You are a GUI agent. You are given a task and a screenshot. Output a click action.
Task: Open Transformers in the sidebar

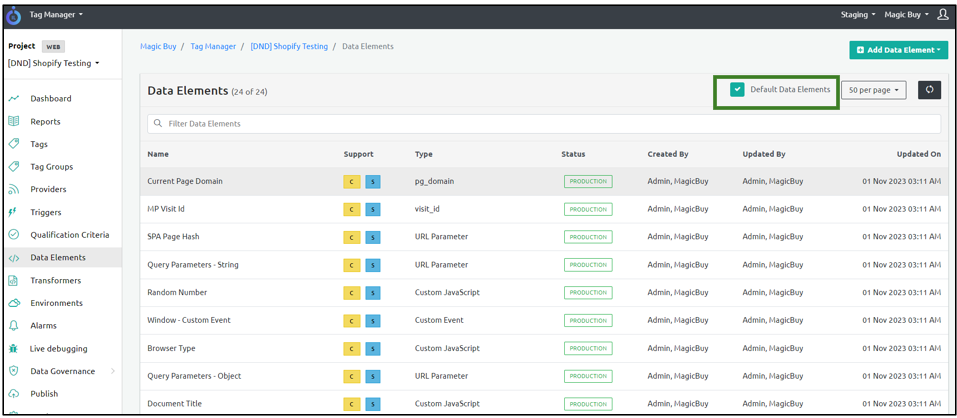[55, 281]
